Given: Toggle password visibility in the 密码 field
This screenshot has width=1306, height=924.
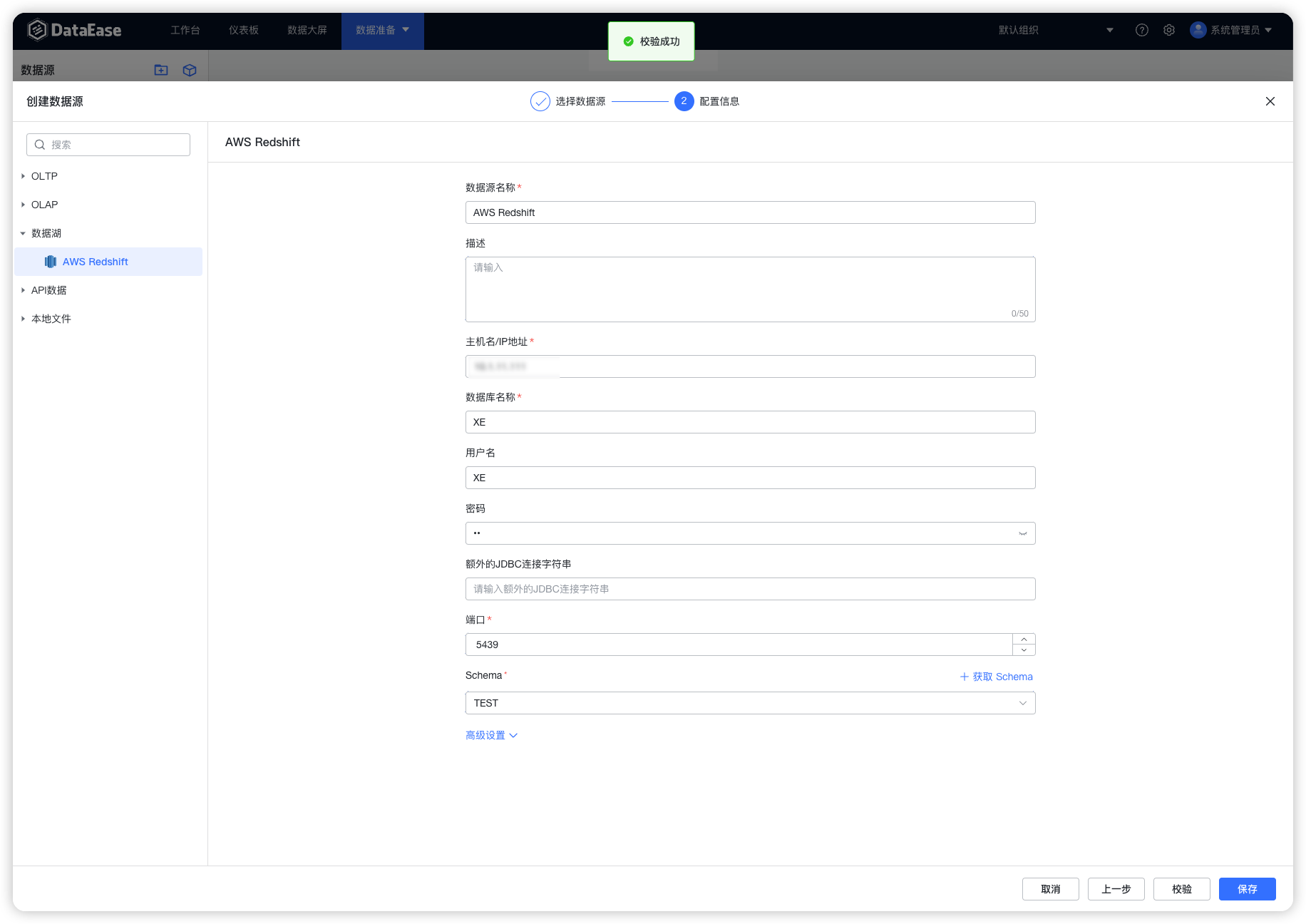Looking at the screenshot, I should point(1022,533).
